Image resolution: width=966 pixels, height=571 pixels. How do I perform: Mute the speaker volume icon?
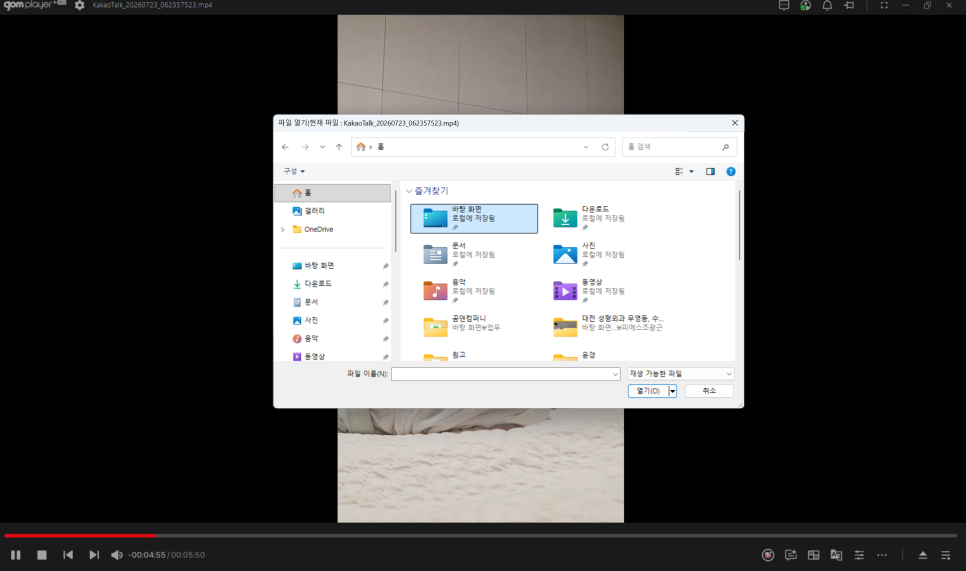click(116, 555)
